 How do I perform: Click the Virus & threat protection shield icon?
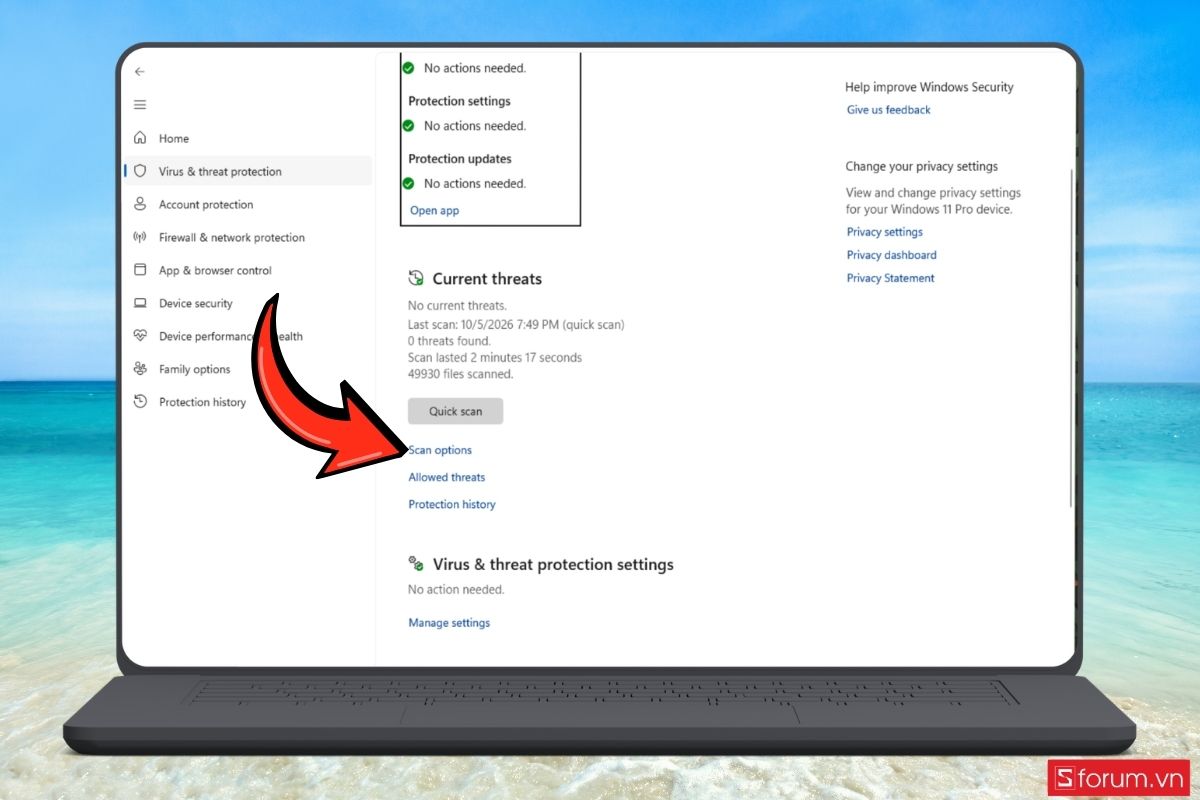(x=140, y=171)
